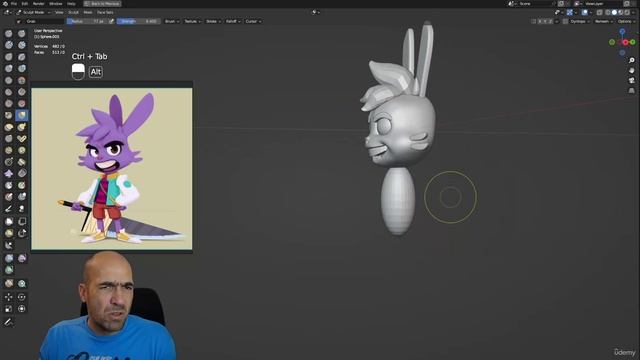Adjust the brush Radius slider
Image resolution: width=640 pixels, height=360 pixels.
coord(87,21)
